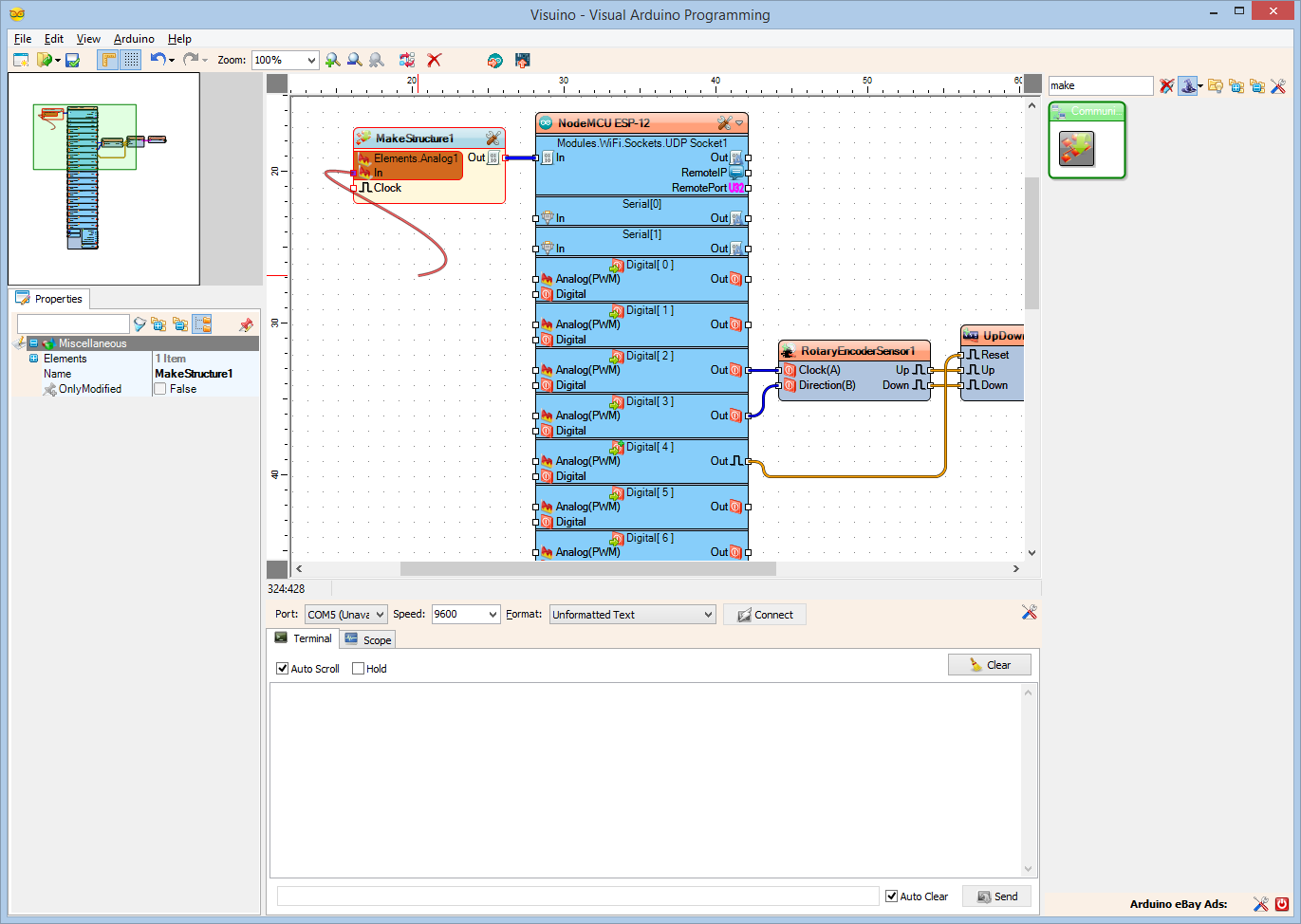Toggle the wizard-hat filter icon in component panel
The image size is (1301, 924).
coord(1189,85)
